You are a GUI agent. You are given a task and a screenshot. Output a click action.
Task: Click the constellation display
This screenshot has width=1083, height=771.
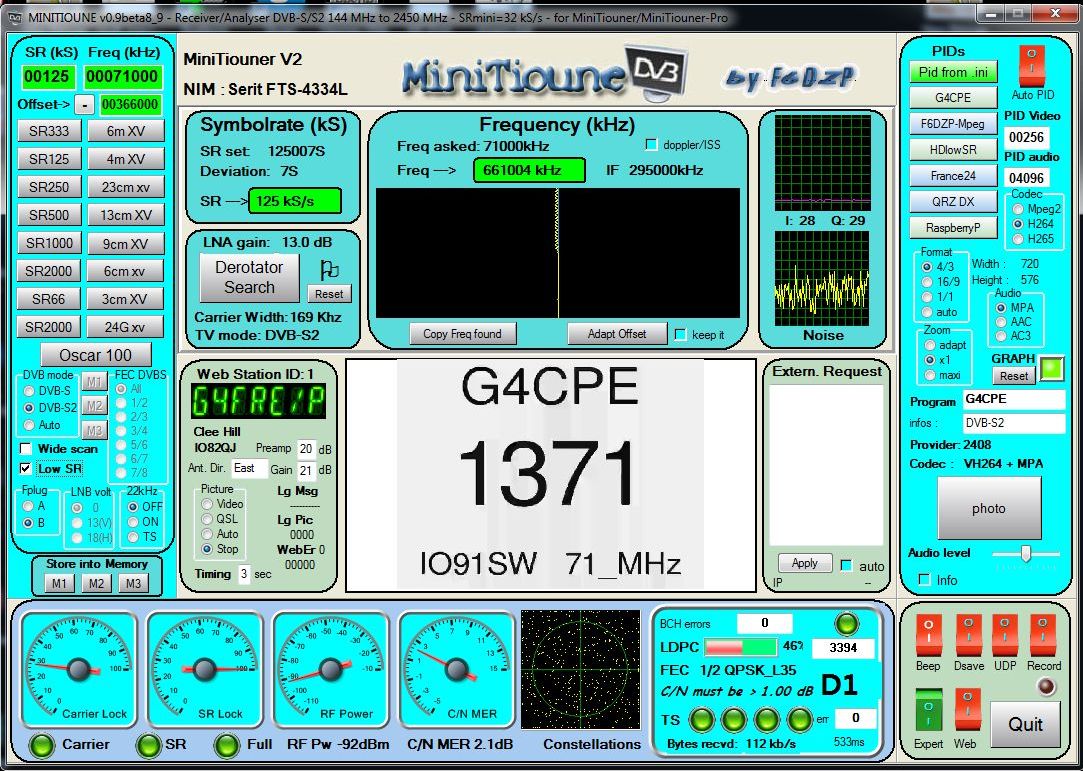581,669
